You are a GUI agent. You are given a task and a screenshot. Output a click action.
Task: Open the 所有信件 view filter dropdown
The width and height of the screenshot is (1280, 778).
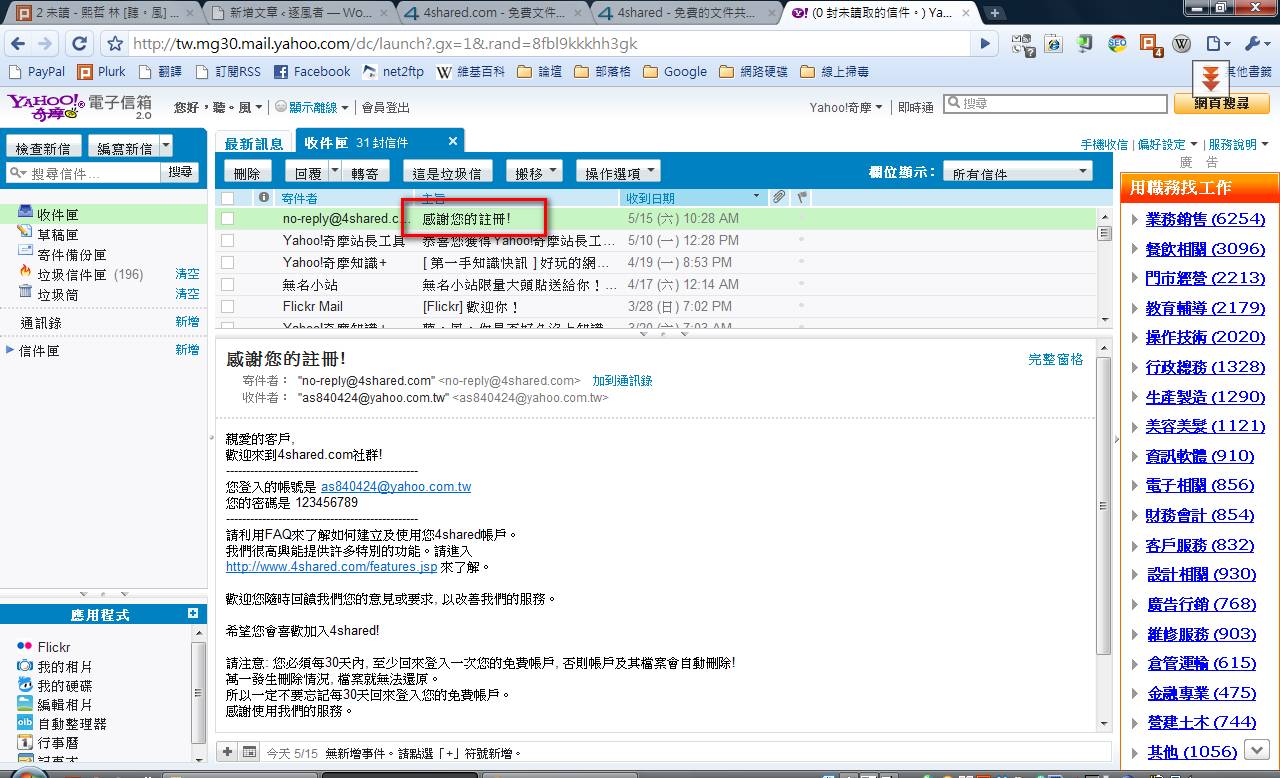point(1018,172)
